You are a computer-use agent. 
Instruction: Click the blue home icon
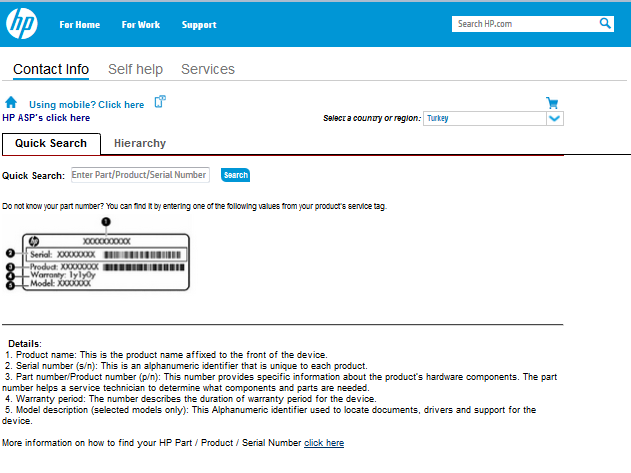(x=11, y=102)
